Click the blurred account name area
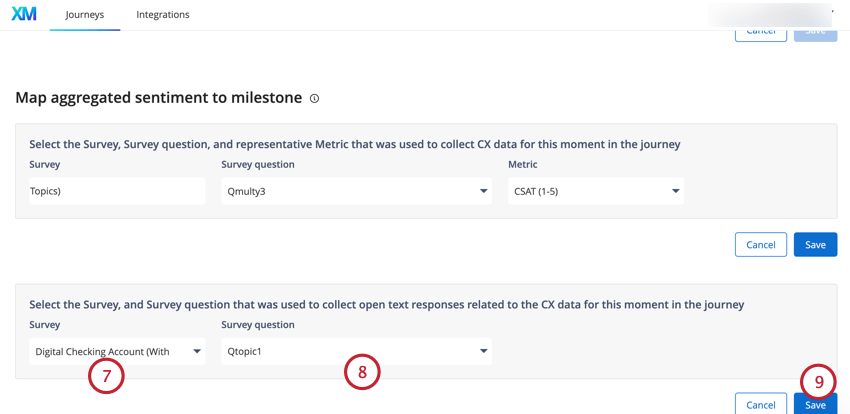 (x=770, y=15)
